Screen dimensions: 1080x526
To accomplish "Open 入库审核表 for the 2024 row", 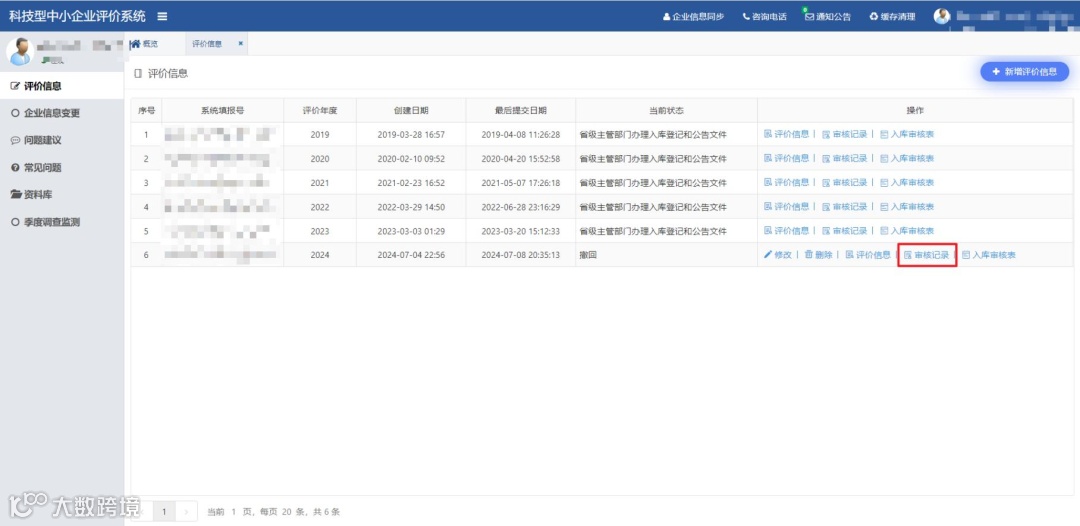I will 988,255.
